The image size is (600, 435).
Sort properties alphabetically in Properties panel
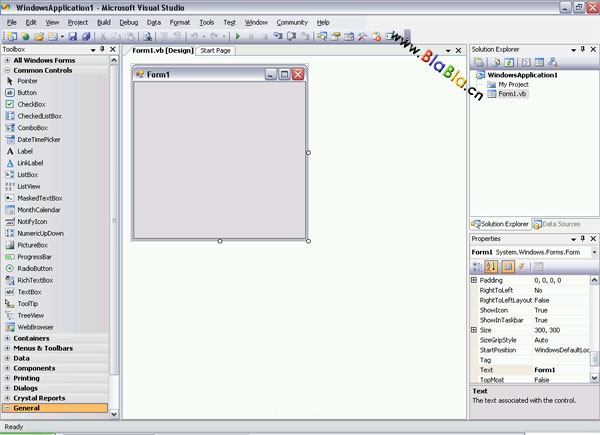coord(491,266)
